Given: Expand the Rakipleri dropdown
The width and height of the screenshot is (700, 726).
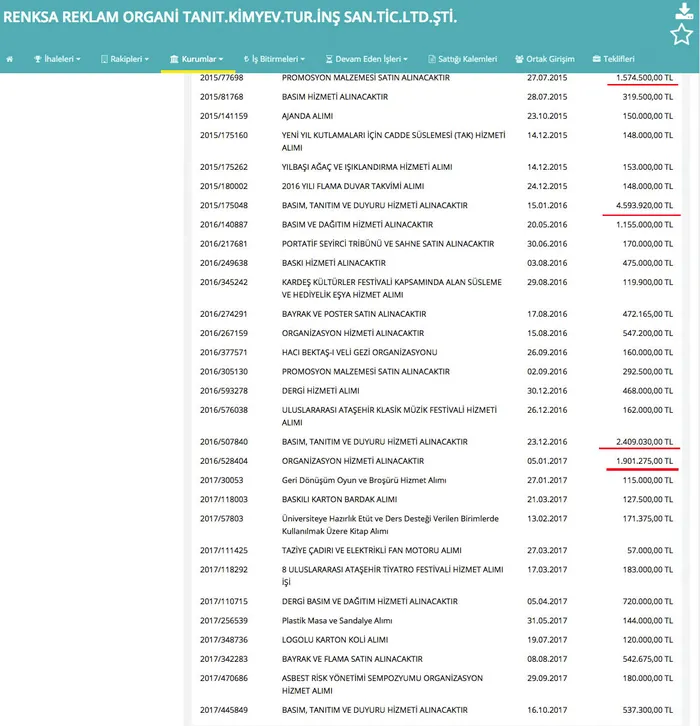Looking at the screenshot, I should [124, 59].
